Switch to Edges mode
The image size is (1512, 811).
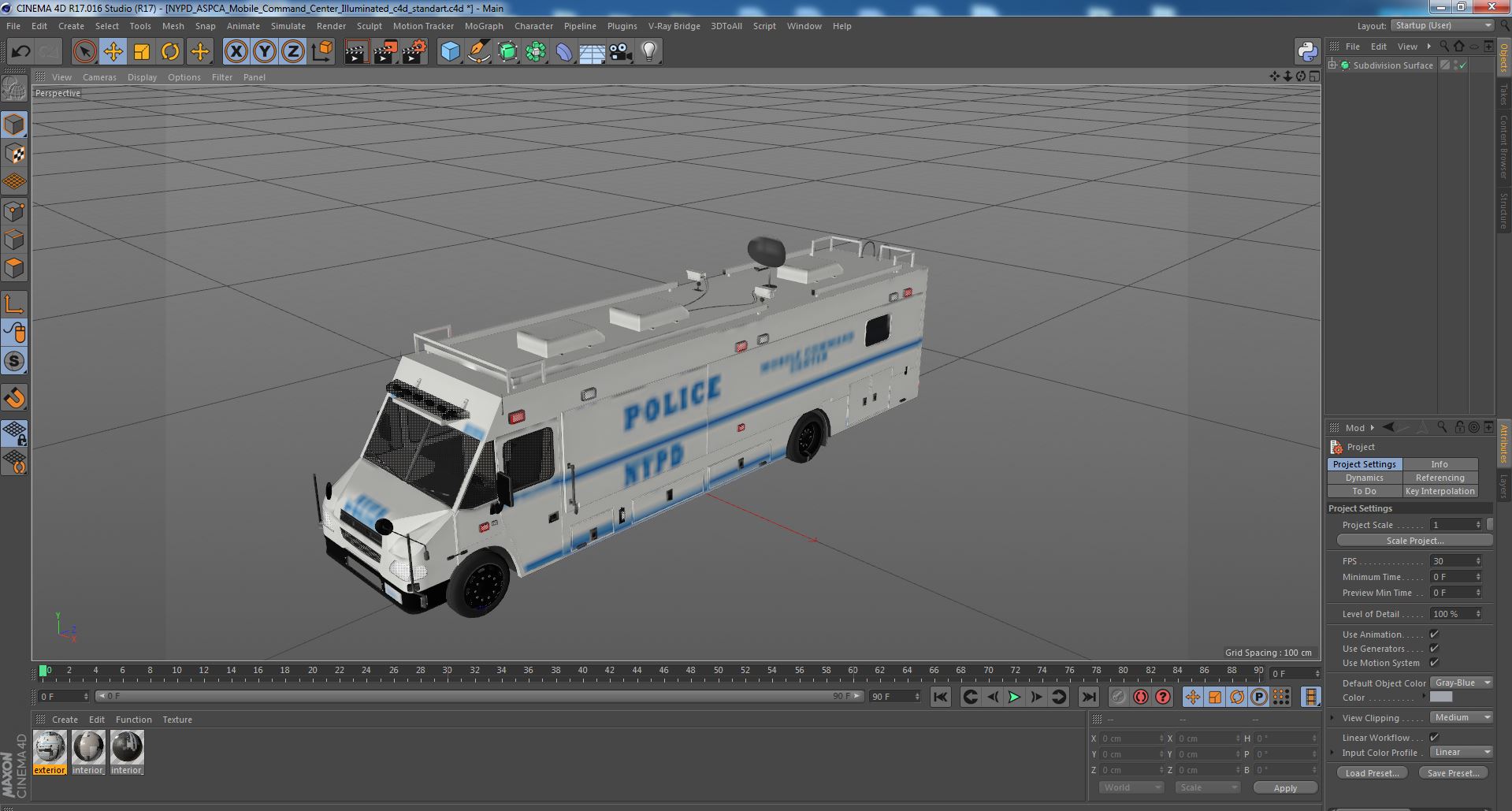pyautogui.click(x=14, y=240)
